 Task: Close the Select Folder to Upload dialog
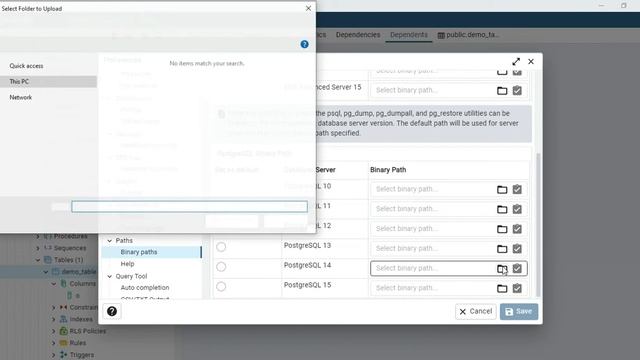pyautogui.click(x=308, y=8)
